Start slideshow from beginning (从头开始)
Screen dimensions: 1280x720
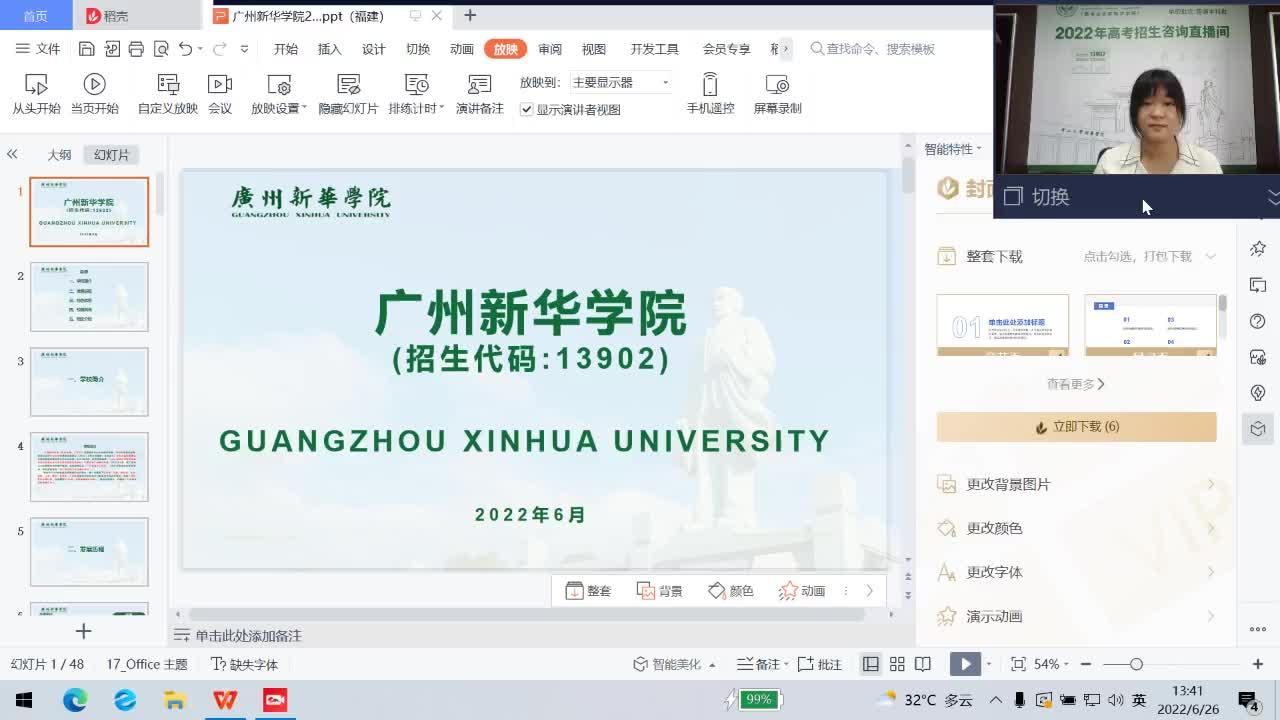[36, 94]
